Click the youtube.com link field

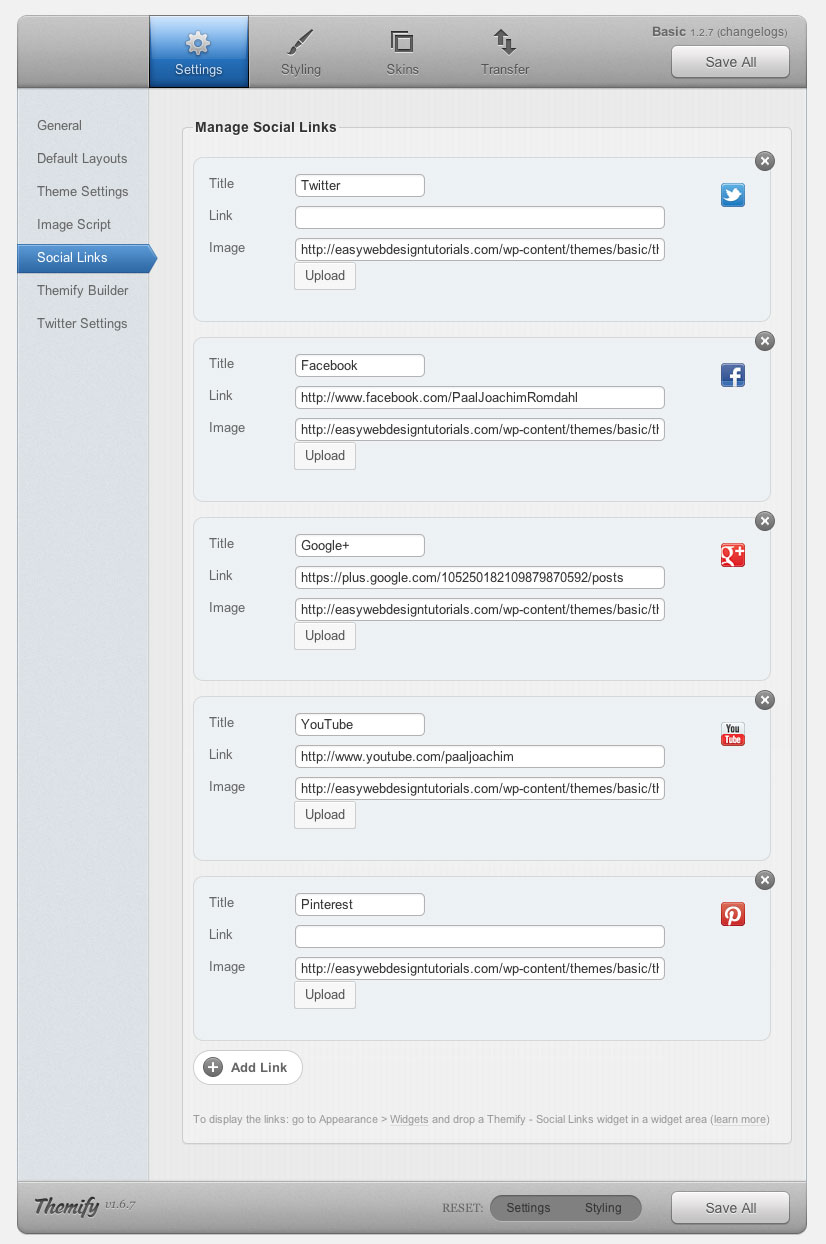click(x=480, y=756)
